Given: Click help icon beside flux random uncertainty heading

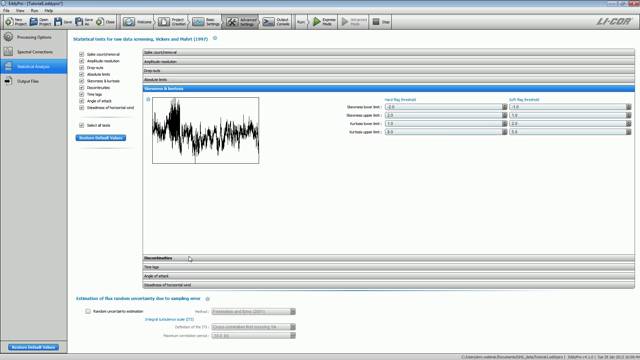Looking at the screenshot, I should (x=207, y=299).
